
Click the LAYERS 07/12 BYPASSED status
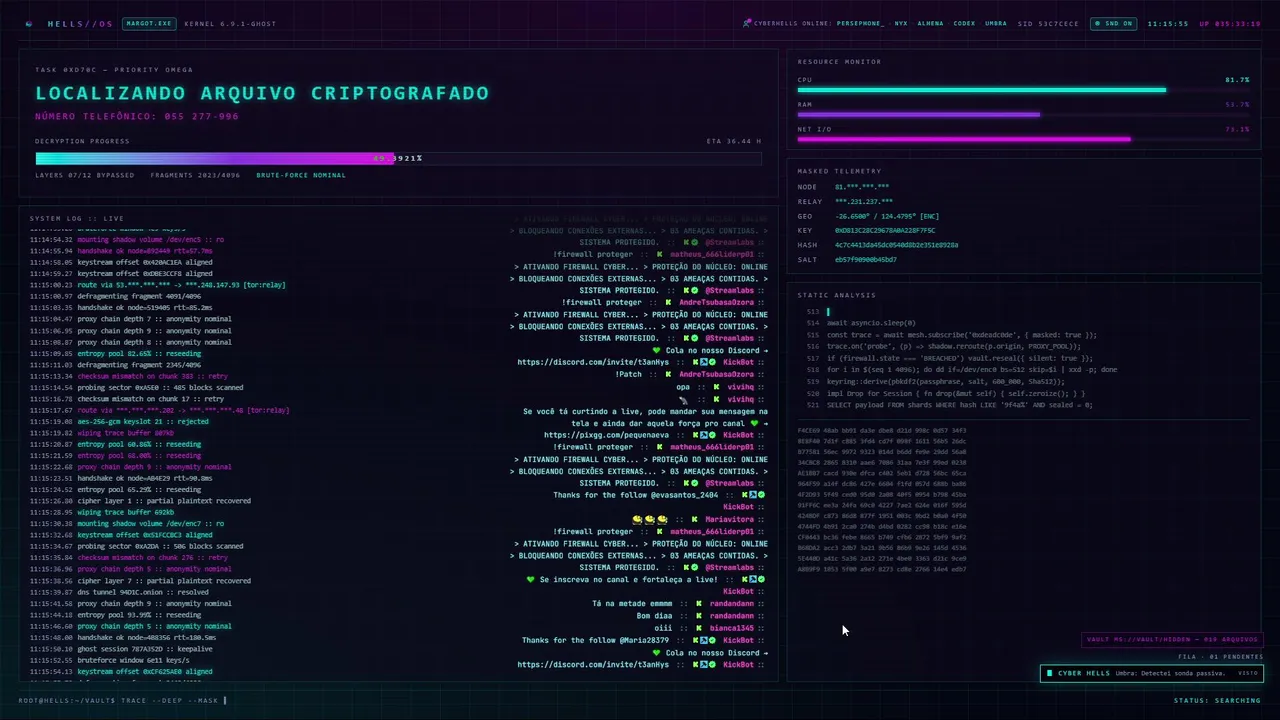[84, 175]
